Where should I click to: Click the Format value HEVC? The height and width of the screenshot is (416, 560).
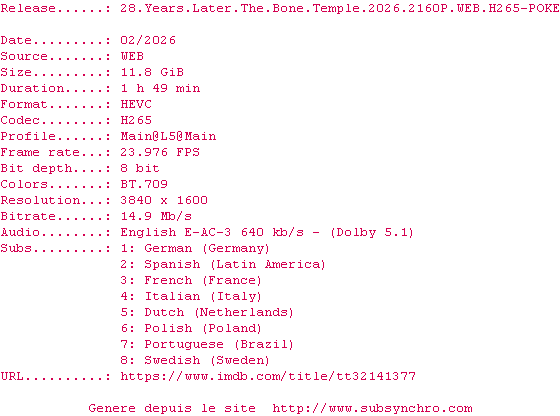136,104
